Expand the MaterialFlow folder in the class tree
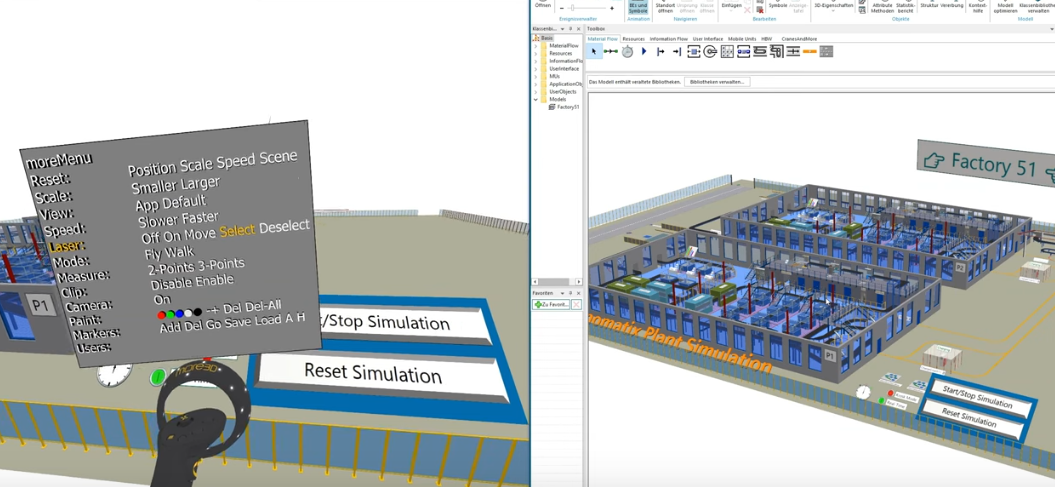Viewport: 1055px width, 487px height. click(x=536, y=45)
